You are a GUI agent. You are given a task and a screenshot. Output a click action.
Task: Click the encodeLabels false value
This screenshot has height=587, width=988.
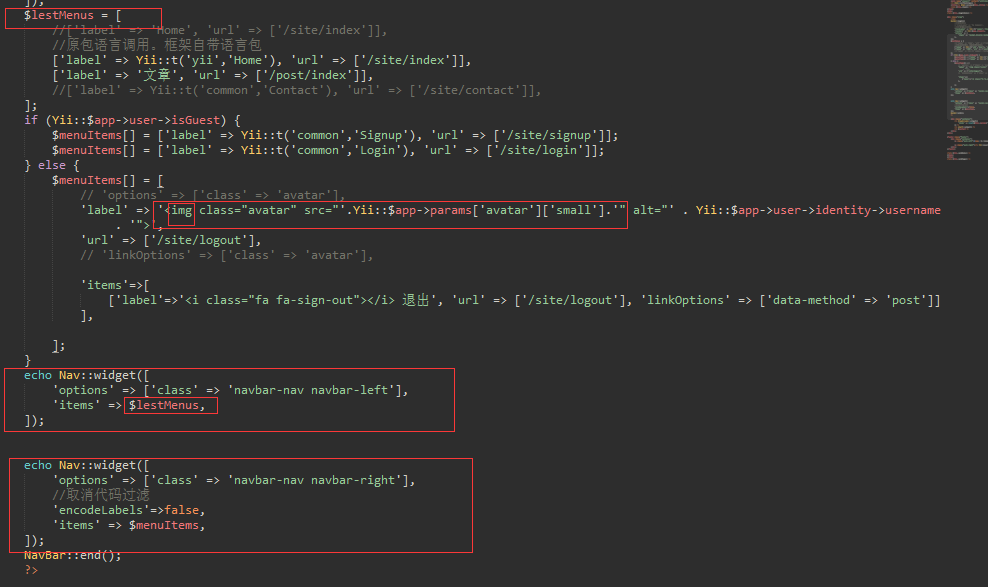click(x=181, y=511)
